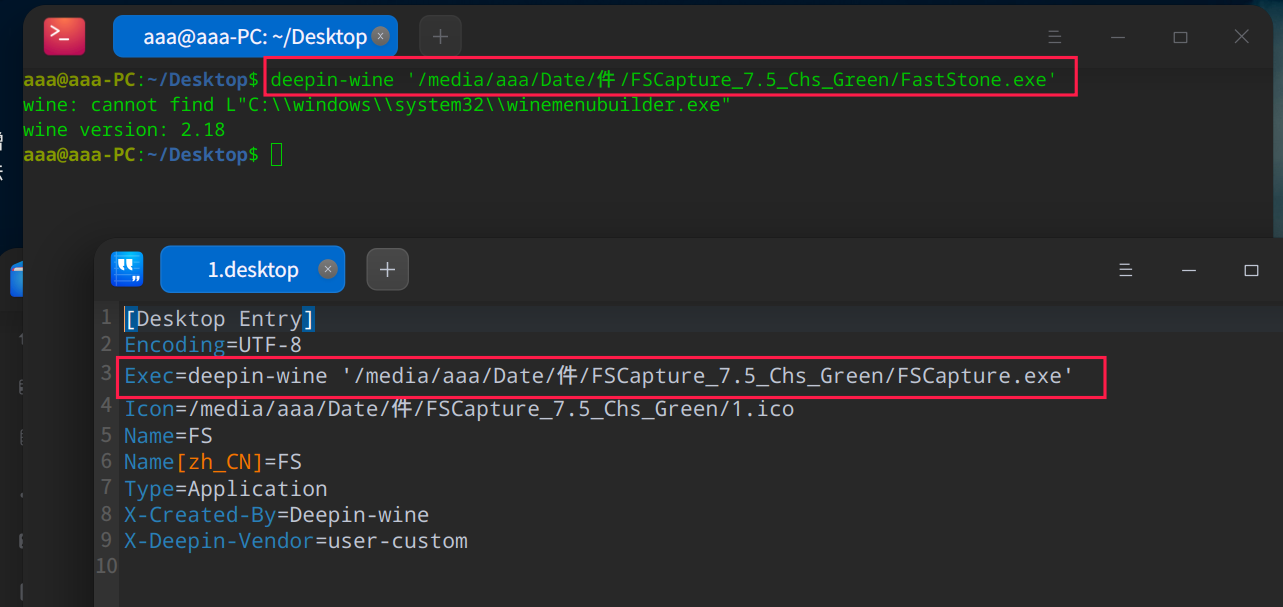Click the deepin-wine FastStone.exe command in terminal

(664, 79)
